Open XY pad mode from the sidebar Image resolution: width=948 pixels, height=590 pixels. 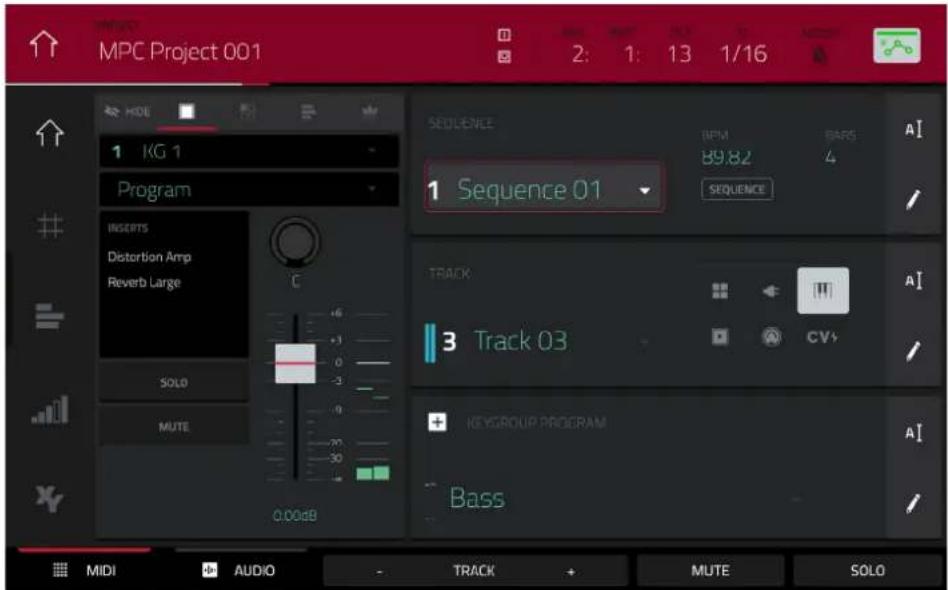49,499
